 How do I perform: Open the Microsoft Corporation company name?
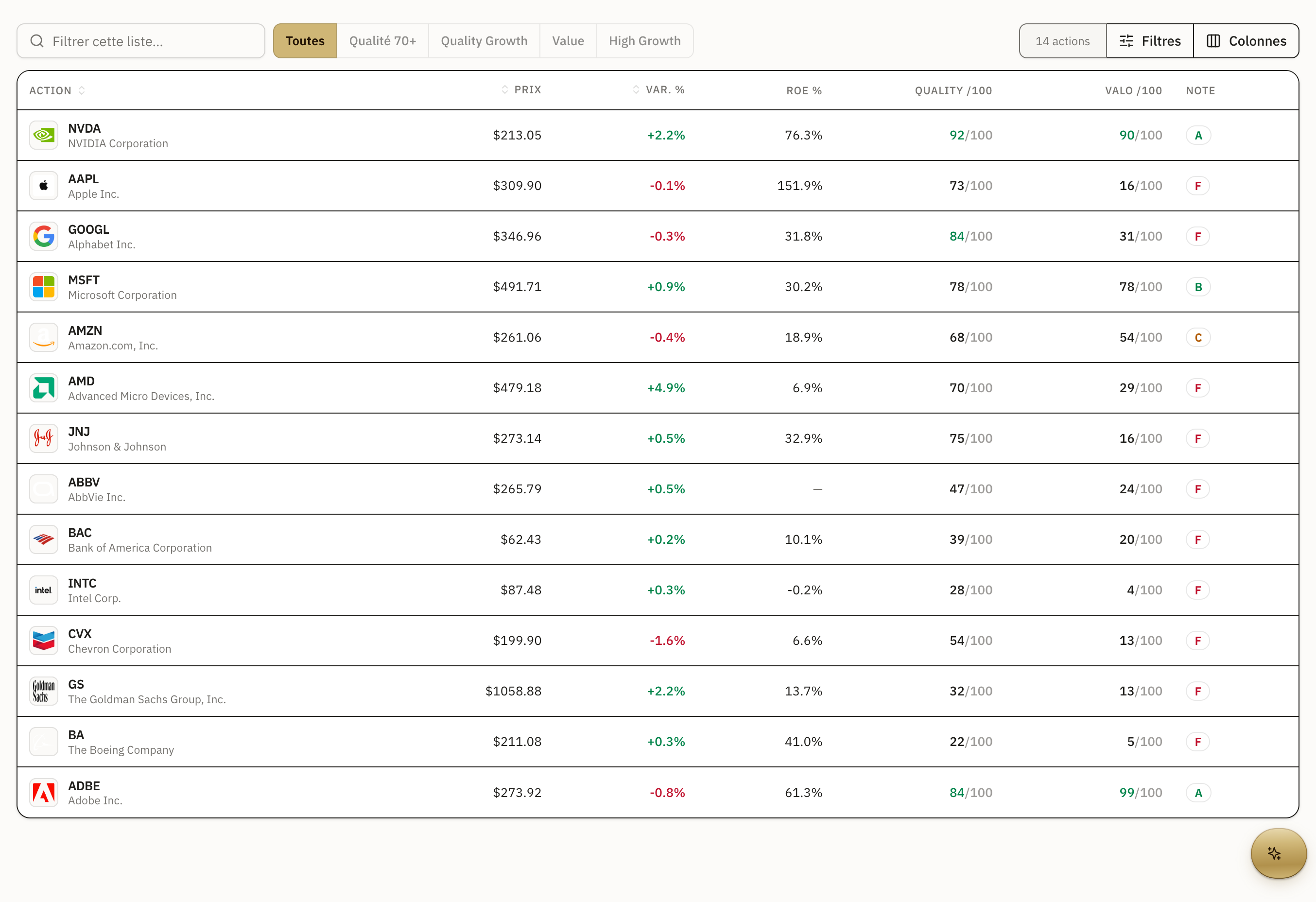pos(122,295)
